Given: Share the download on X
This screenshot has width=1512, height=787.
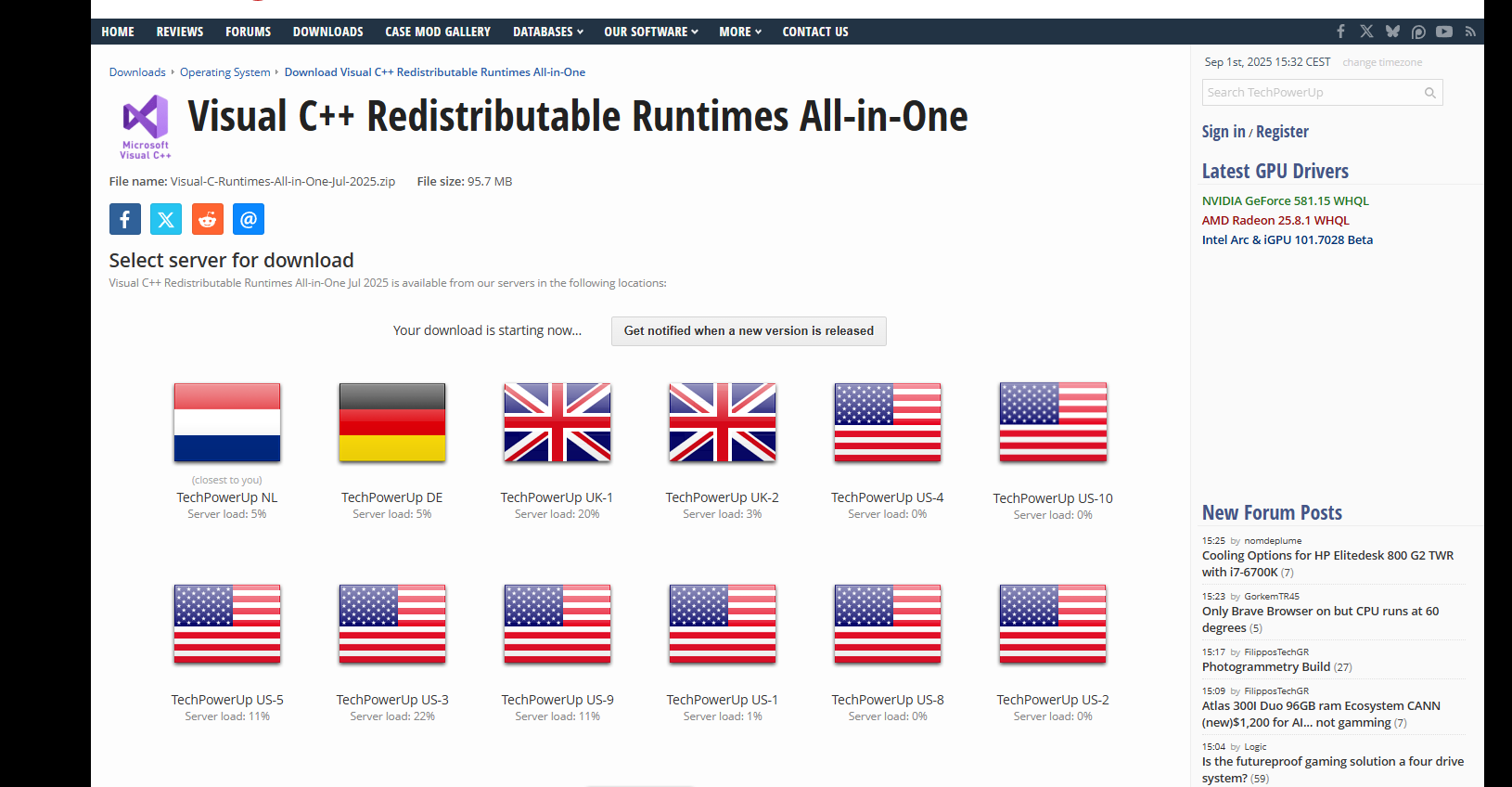Looking at the screenshot, I should [166, 219].
